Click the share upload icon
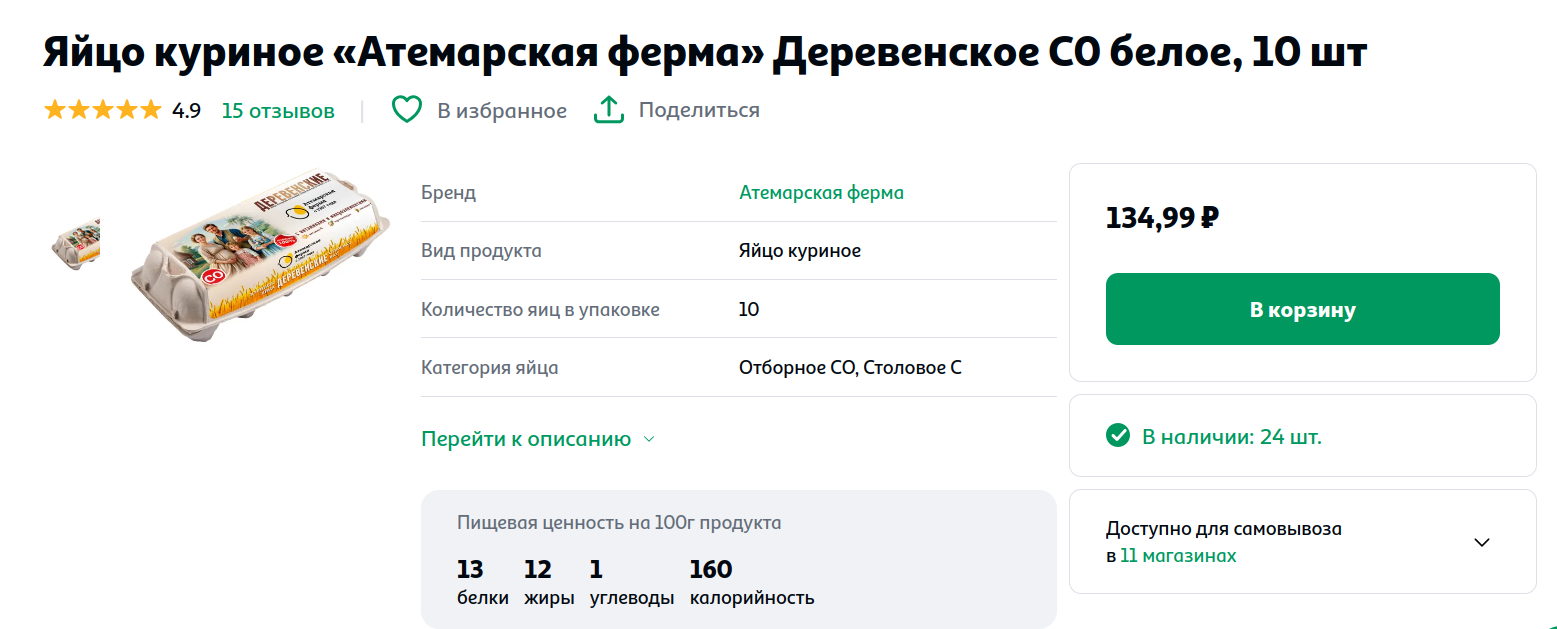This screenshot has height=629, width=1557. [x=609, y=110]
